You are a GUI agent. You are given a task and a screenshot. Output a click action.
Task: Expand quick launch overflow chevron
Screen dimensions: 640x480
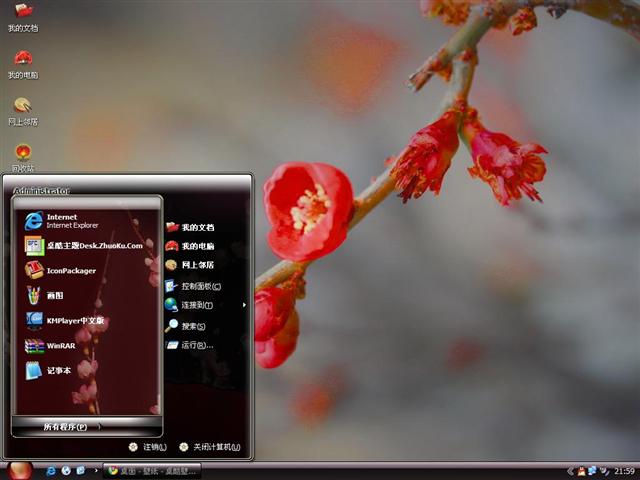coord(96,471)
